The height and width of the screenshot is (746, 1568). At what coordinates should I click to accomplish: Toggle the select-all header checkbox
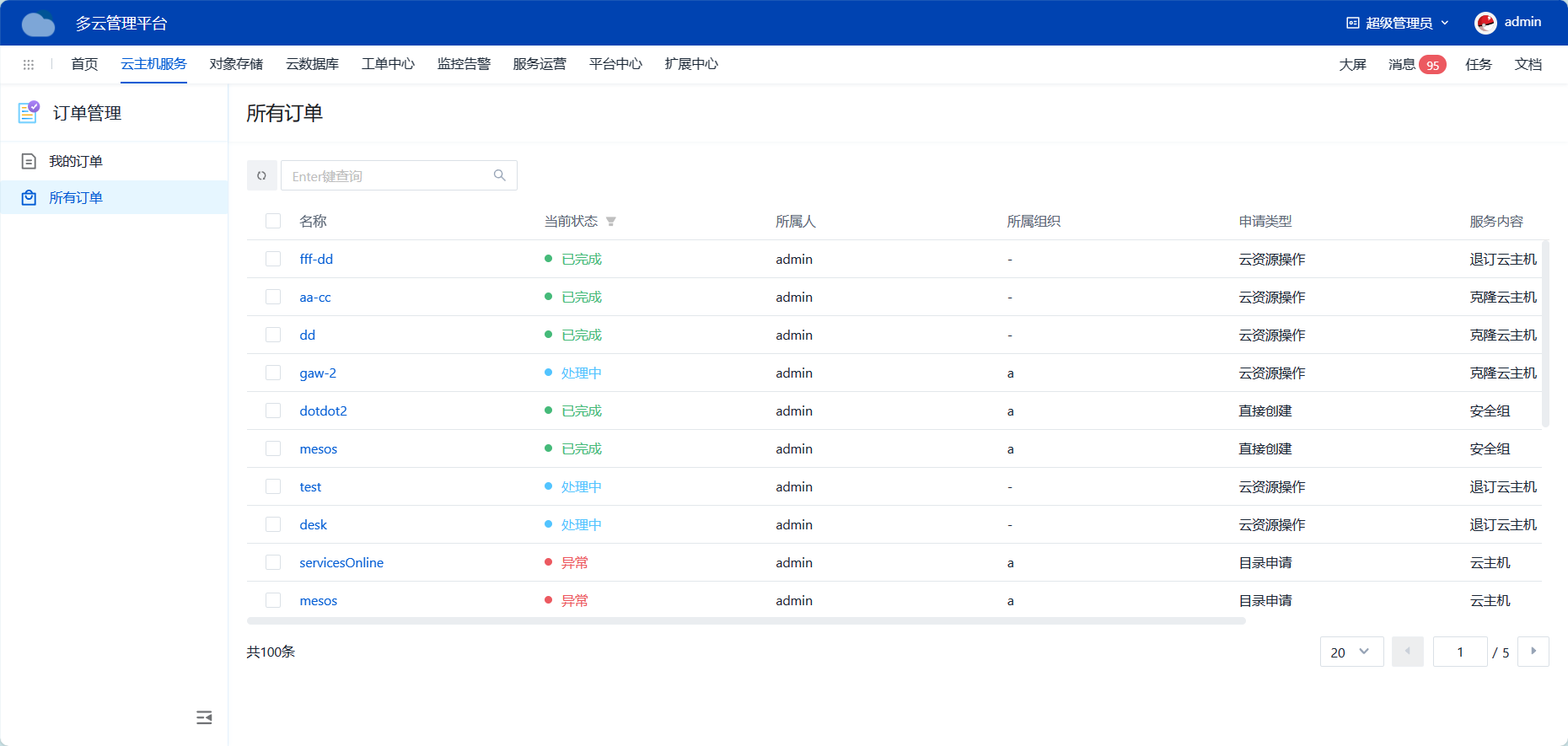[273, 221]
